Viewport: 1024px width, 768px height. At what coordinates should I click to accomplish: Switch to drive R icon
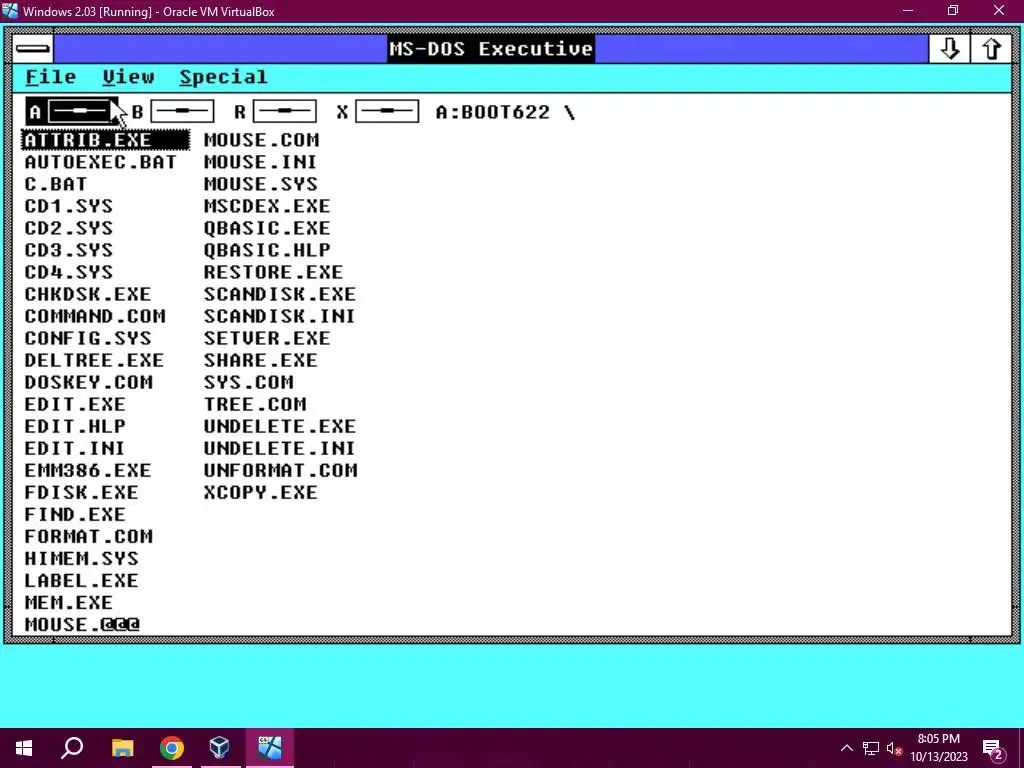[276, 112]
